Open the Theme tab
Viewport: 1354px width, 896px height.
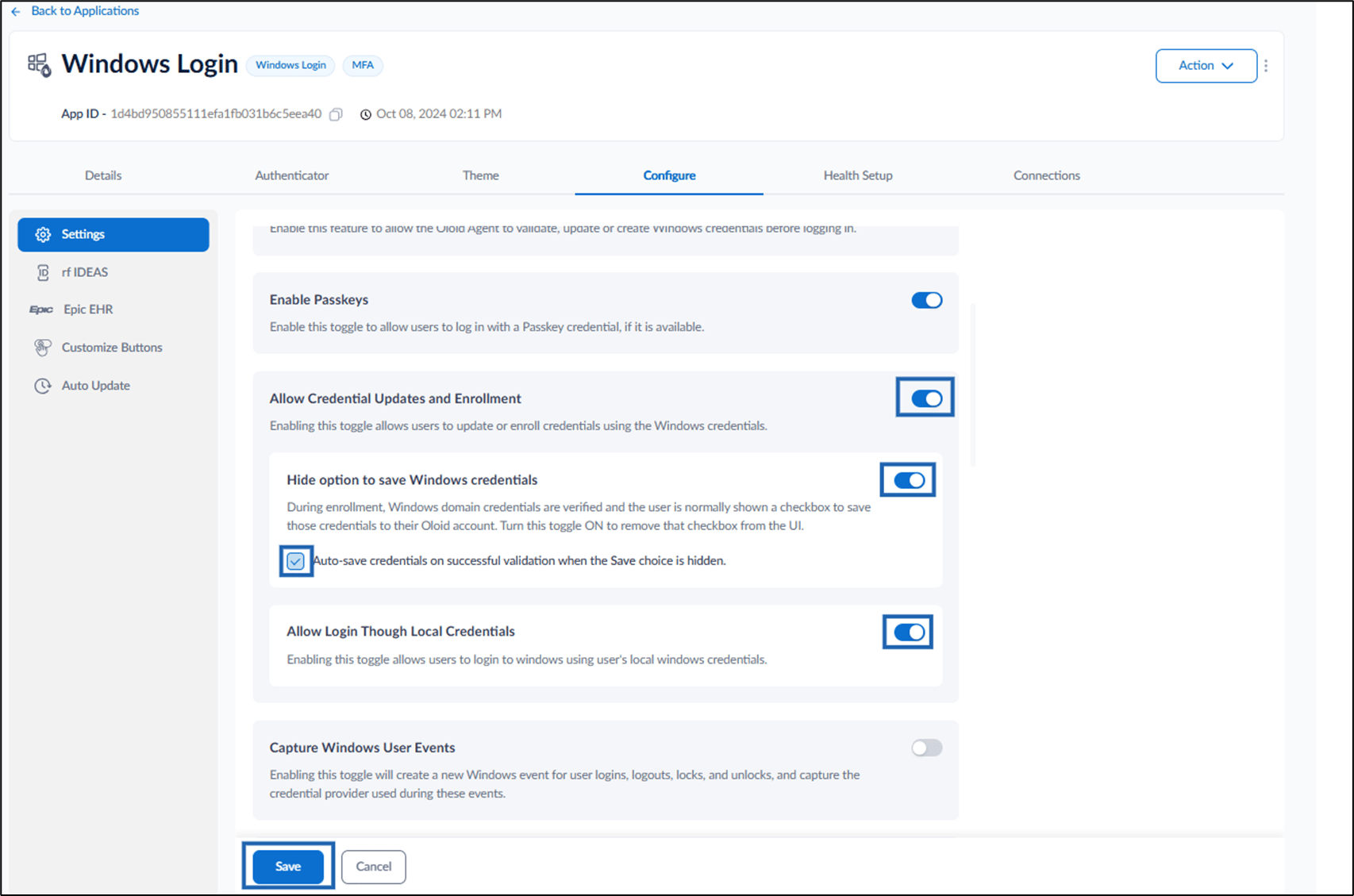pyautogui.click(x=481, y=175)
